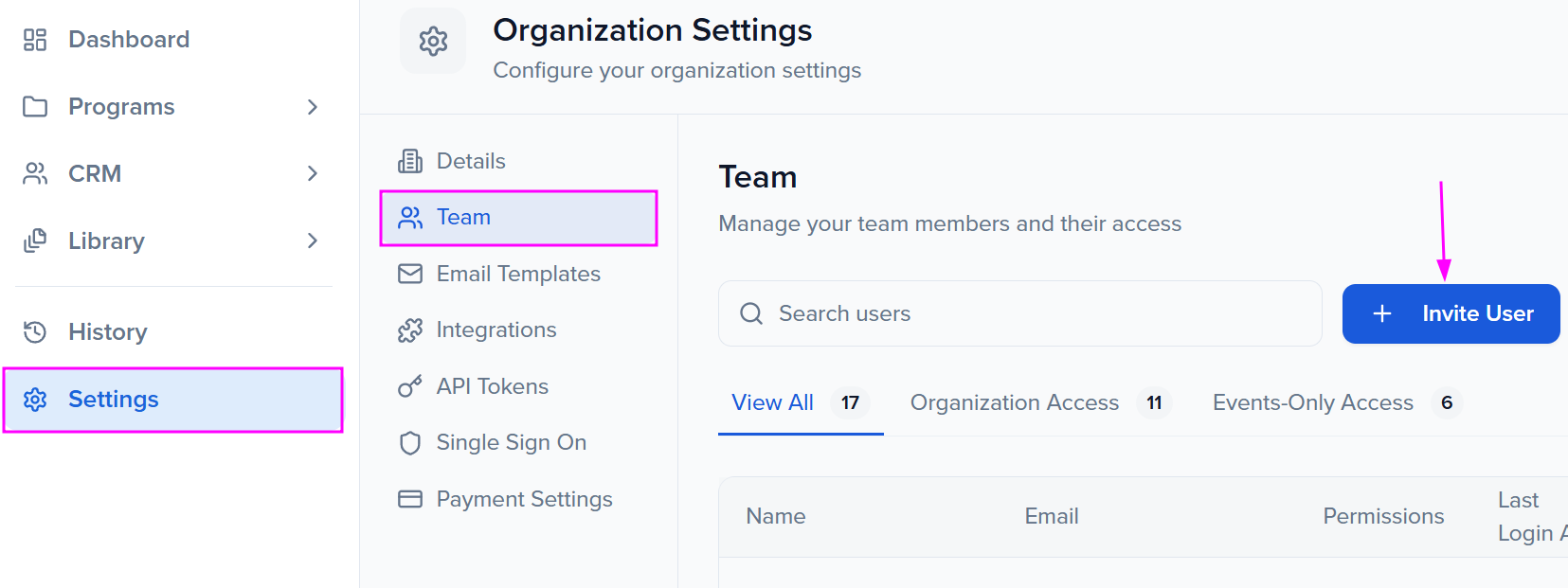The height and width of the screenshot is (588, 1568).
Task: Open Details in organization settings
Action: click(470, 161)
